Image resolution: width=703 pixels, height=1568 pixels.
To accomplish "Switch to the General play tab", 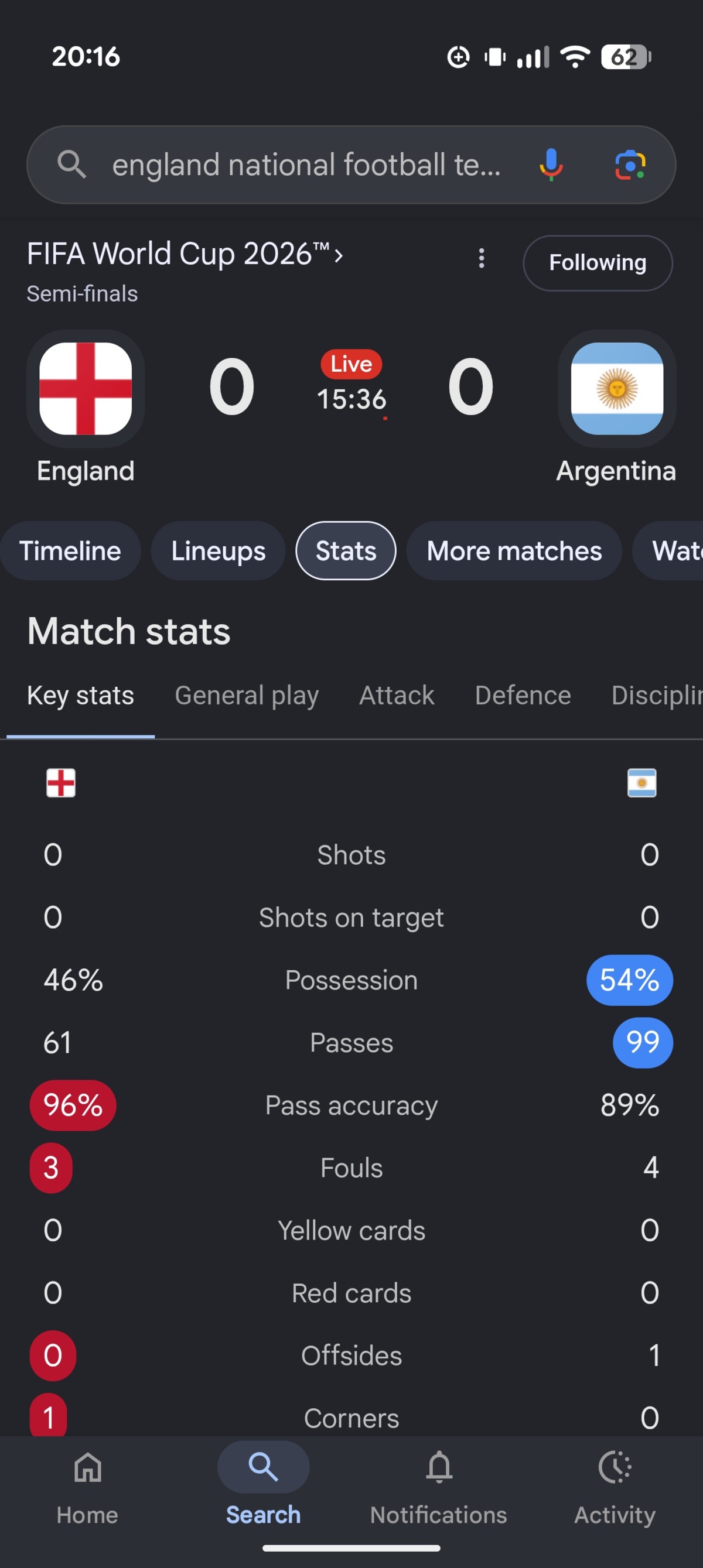I will 246,695.
